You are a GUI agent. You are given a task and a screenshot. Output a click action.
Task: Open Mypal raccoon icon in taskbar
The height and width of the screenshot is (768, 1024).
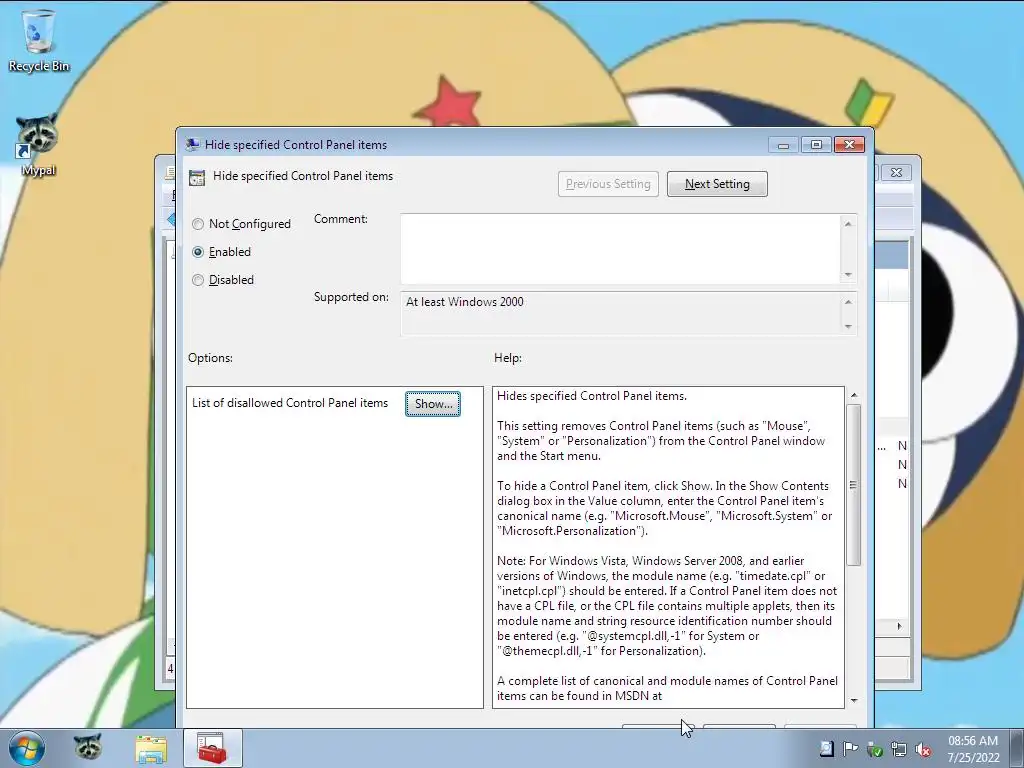(88, 748)
